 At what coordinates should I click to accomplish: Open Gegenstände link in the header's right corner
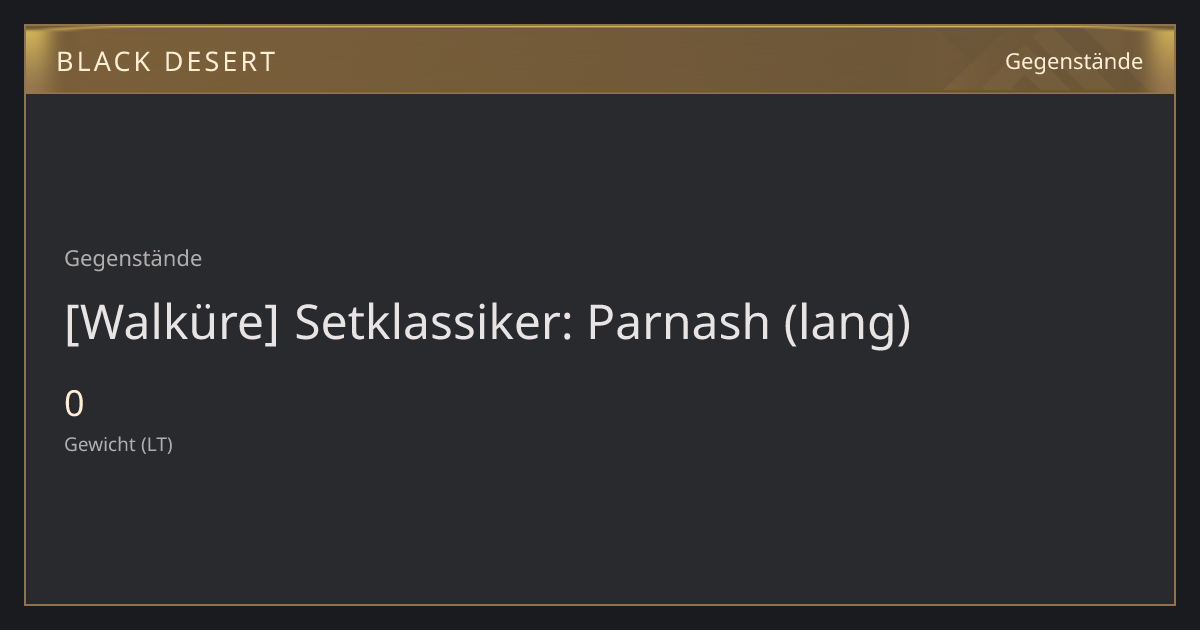coord(1073,61)
